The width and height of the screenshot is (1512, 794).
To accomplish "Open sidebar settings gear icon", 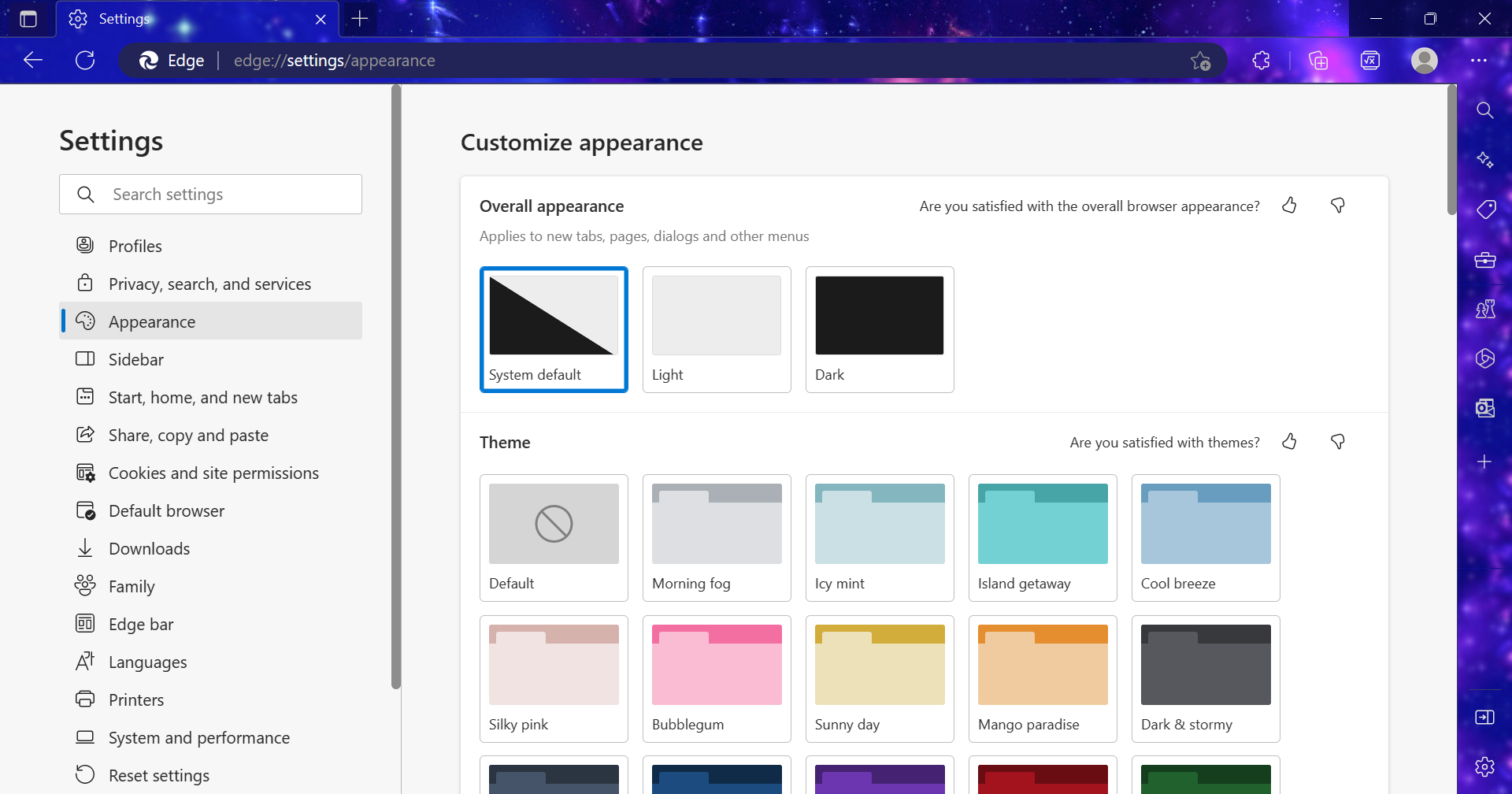I will point(1484,766).
